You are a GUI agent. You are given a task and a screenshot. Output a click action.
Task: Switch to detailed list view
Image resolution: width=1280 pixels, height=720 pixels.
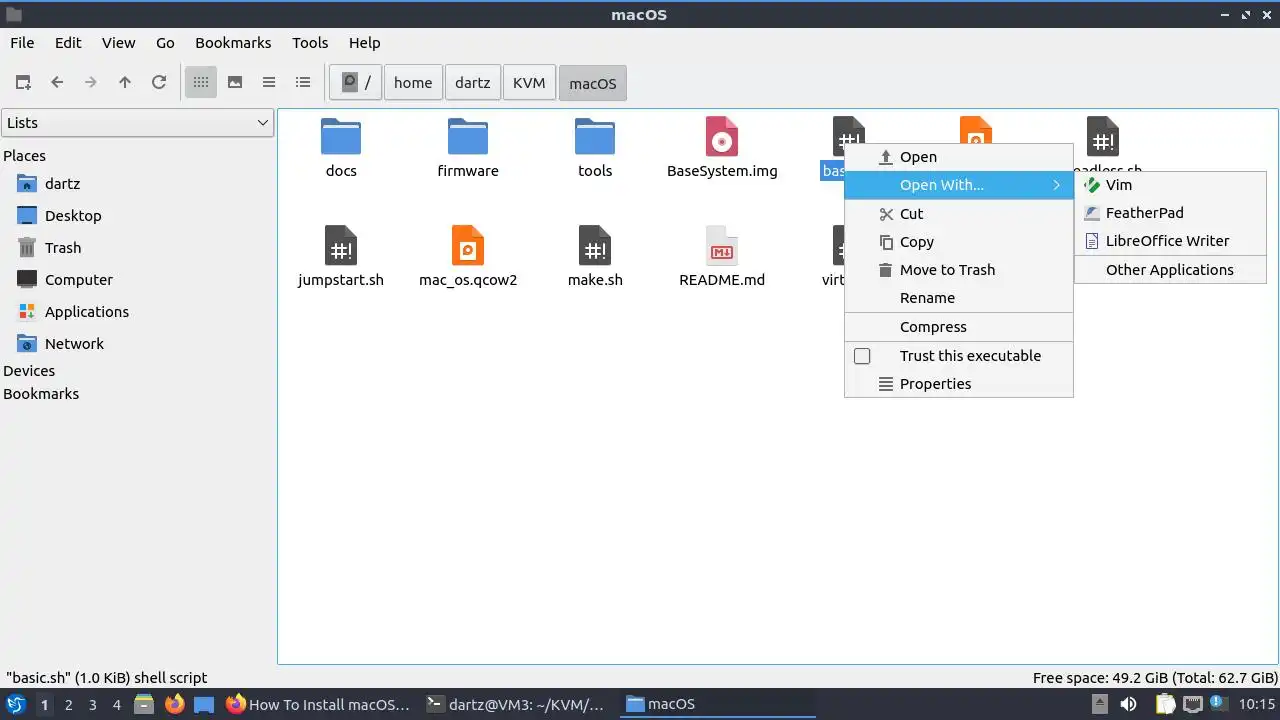303,83
